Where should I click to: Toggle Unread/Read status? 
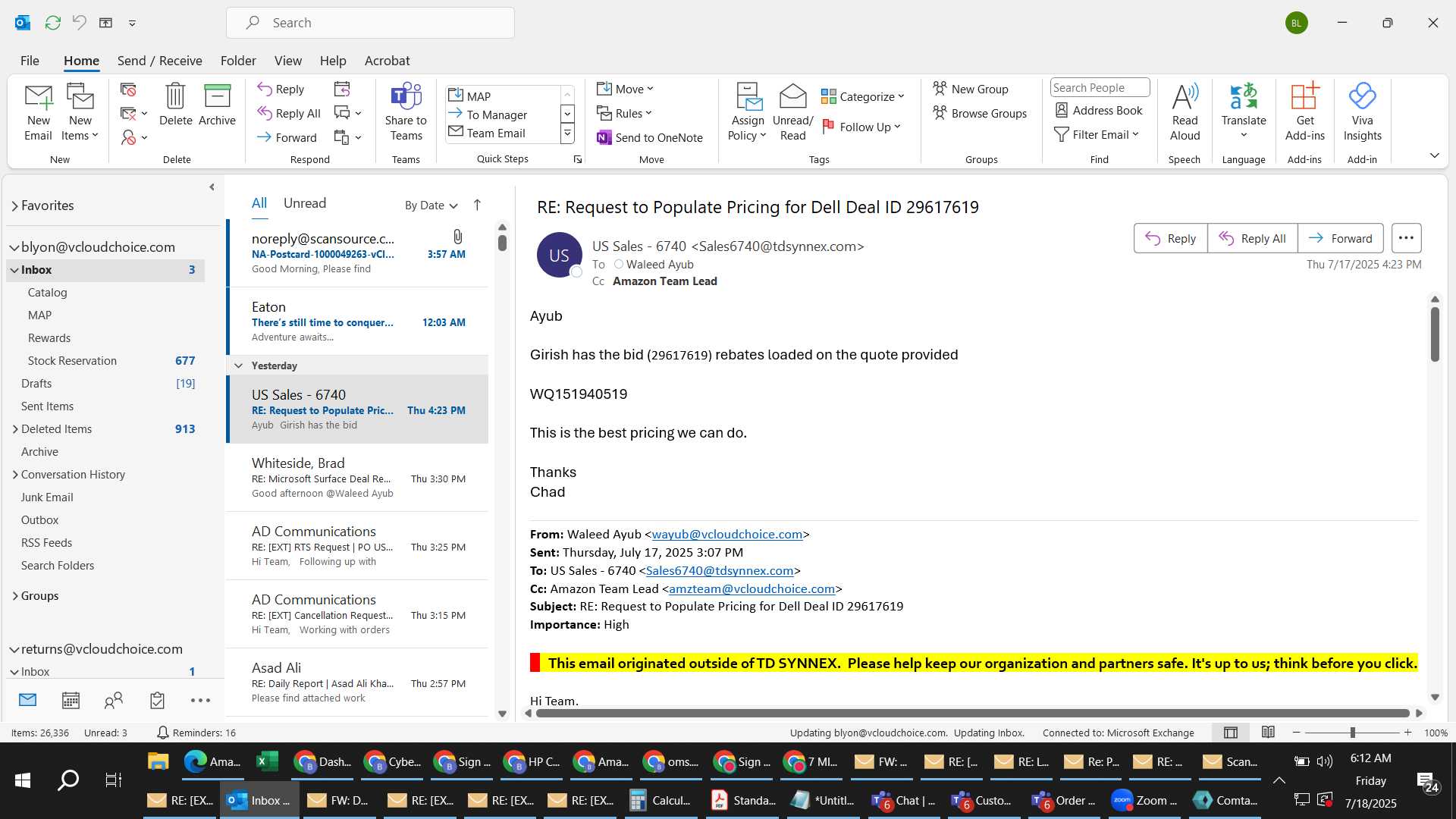coord(792,112)
